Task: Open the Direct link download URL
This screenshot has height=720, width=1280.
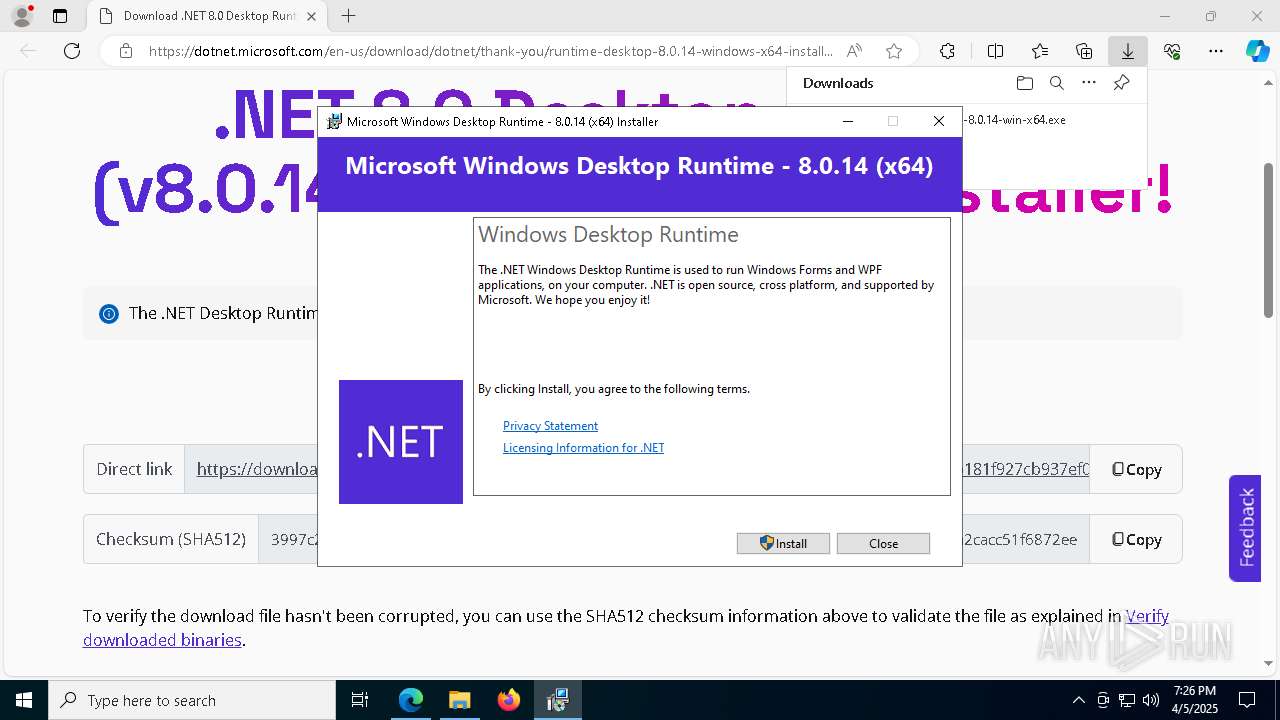Action: click(257, 469)
